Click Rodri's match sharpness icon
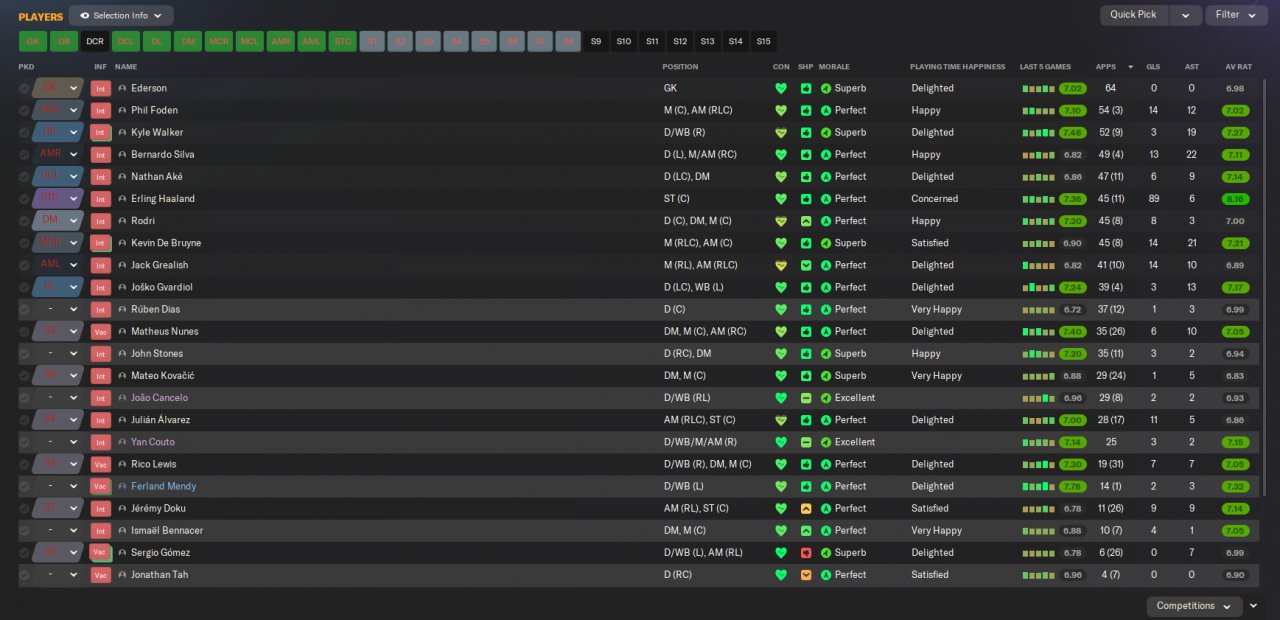1280x620 pixels. pyautogui.click(x=806, y=221)
